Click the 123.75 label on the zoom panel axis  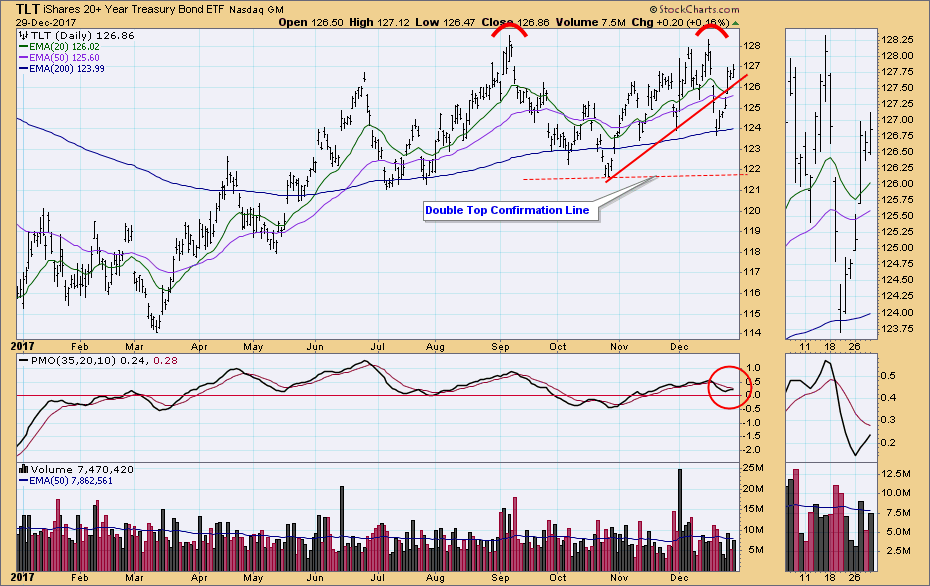pos(897,329)
